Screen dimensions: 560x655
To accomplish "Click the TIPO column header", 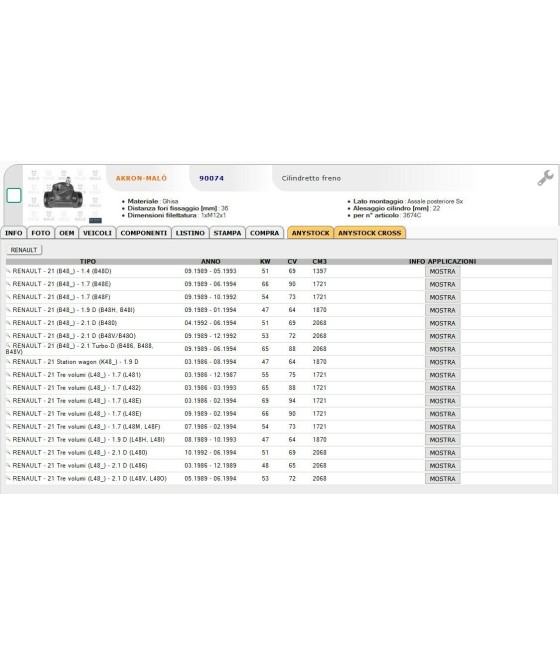I will point(88,261).
